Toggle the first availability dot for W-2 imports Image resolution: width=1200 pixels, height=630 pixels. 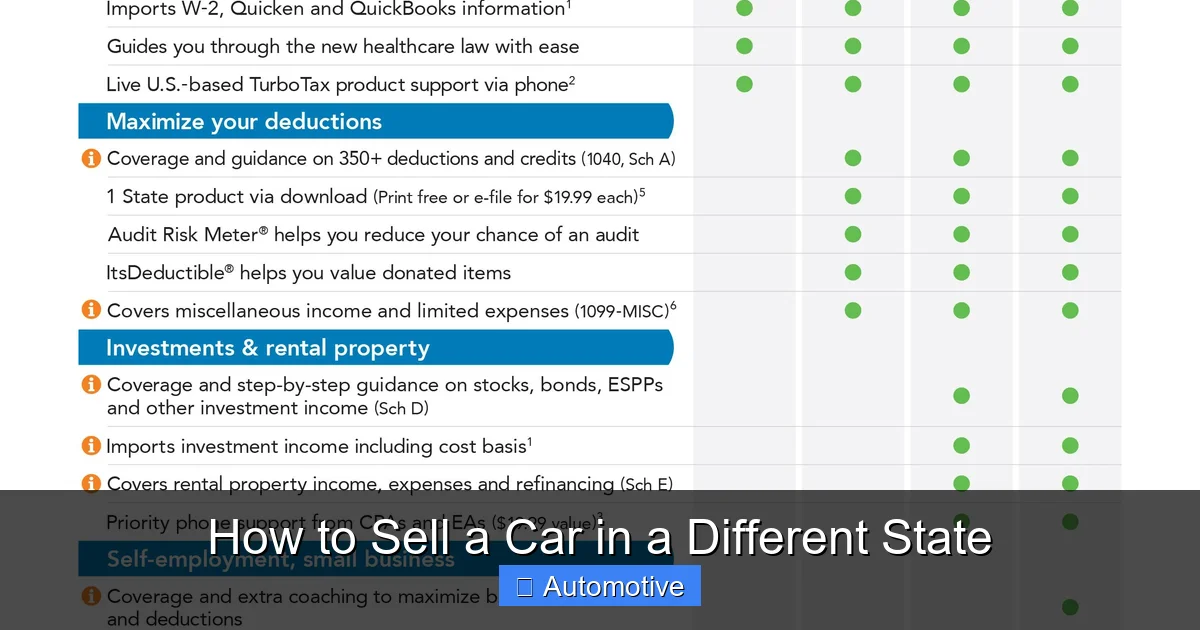pos(744,8)
